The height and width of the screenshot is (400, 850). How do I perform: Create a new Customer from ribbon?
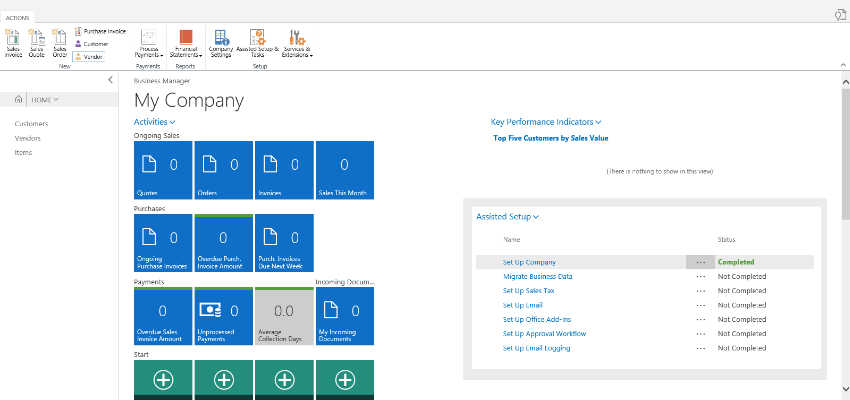(x=92, y=44)
